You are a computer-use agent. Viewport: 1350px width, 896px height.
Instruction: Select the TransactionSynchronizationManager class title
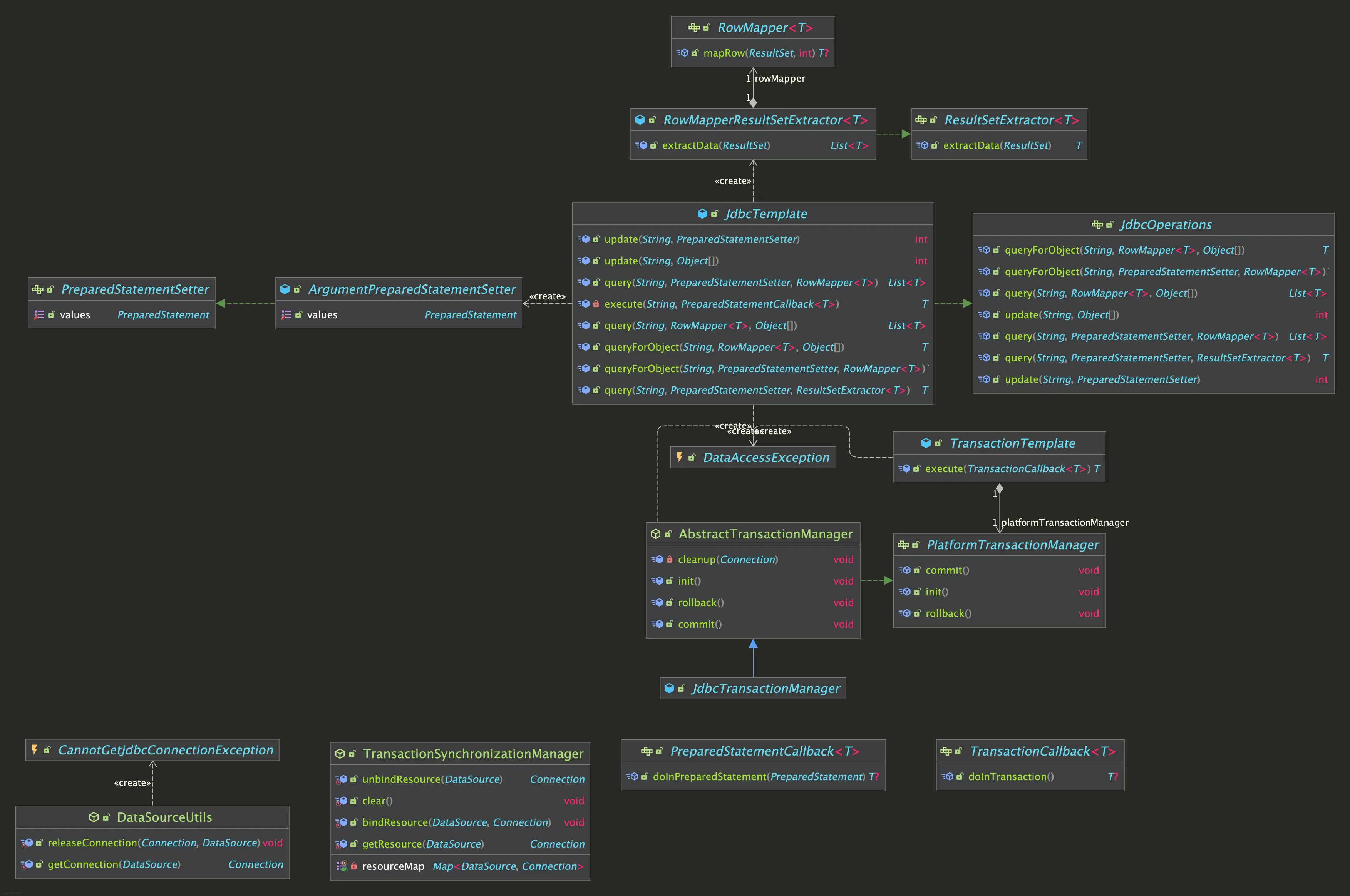[x=473, y=754]
